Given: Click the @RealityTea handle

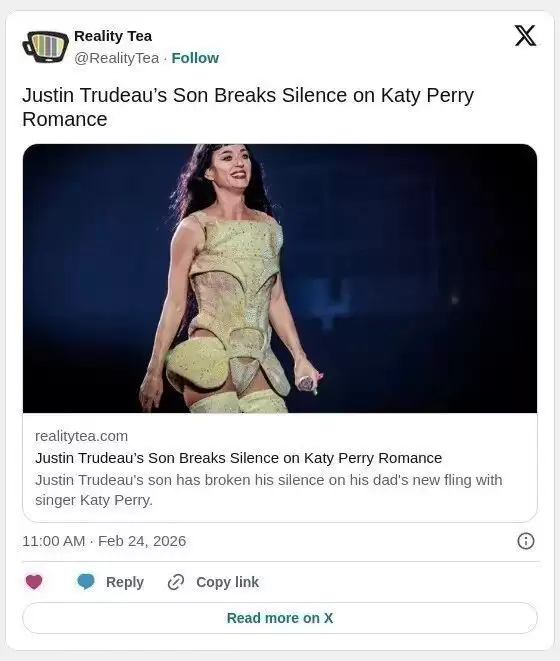Looking at the screenshot, I should click(x=117, y=58).
